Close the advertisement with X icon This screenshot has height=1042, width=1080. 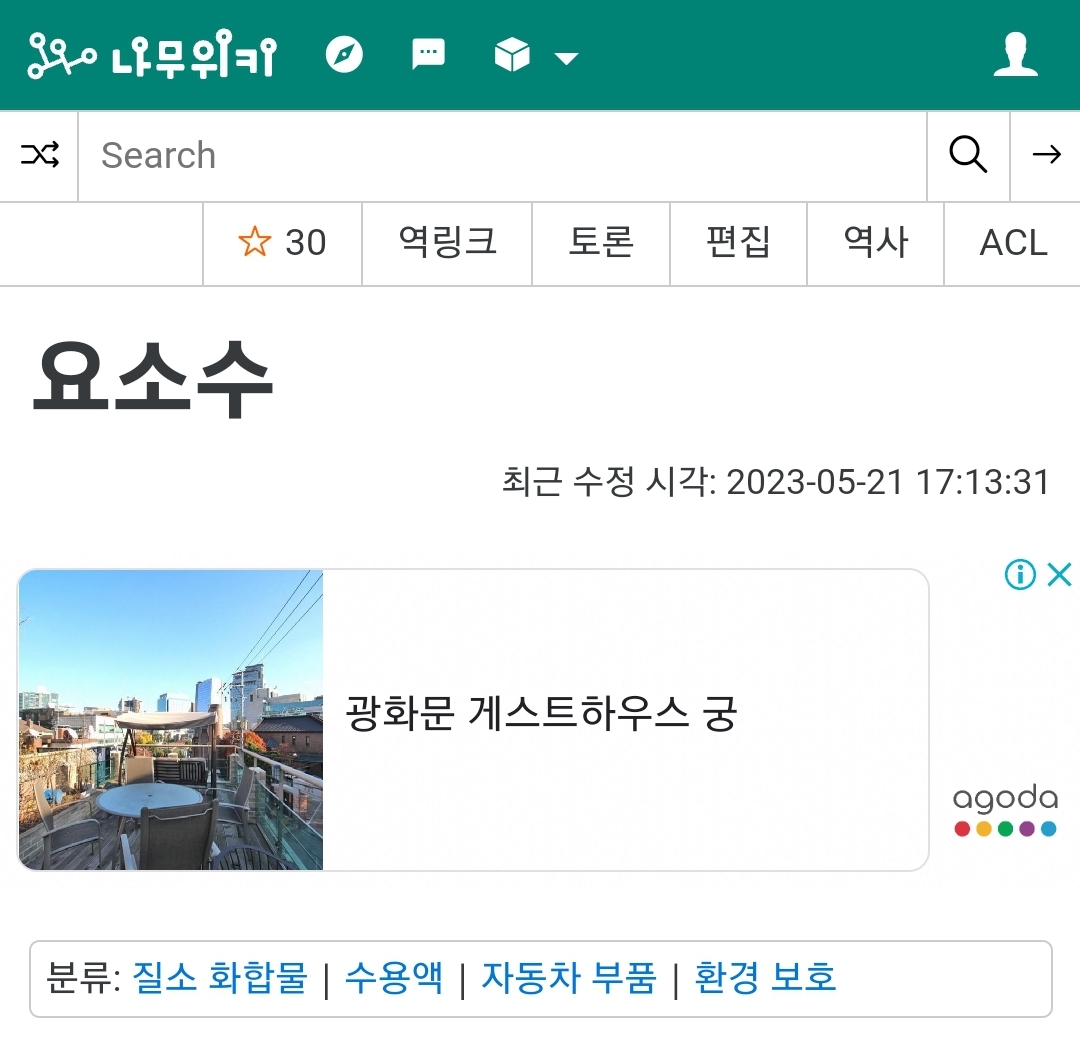[x=1059, y=574]
